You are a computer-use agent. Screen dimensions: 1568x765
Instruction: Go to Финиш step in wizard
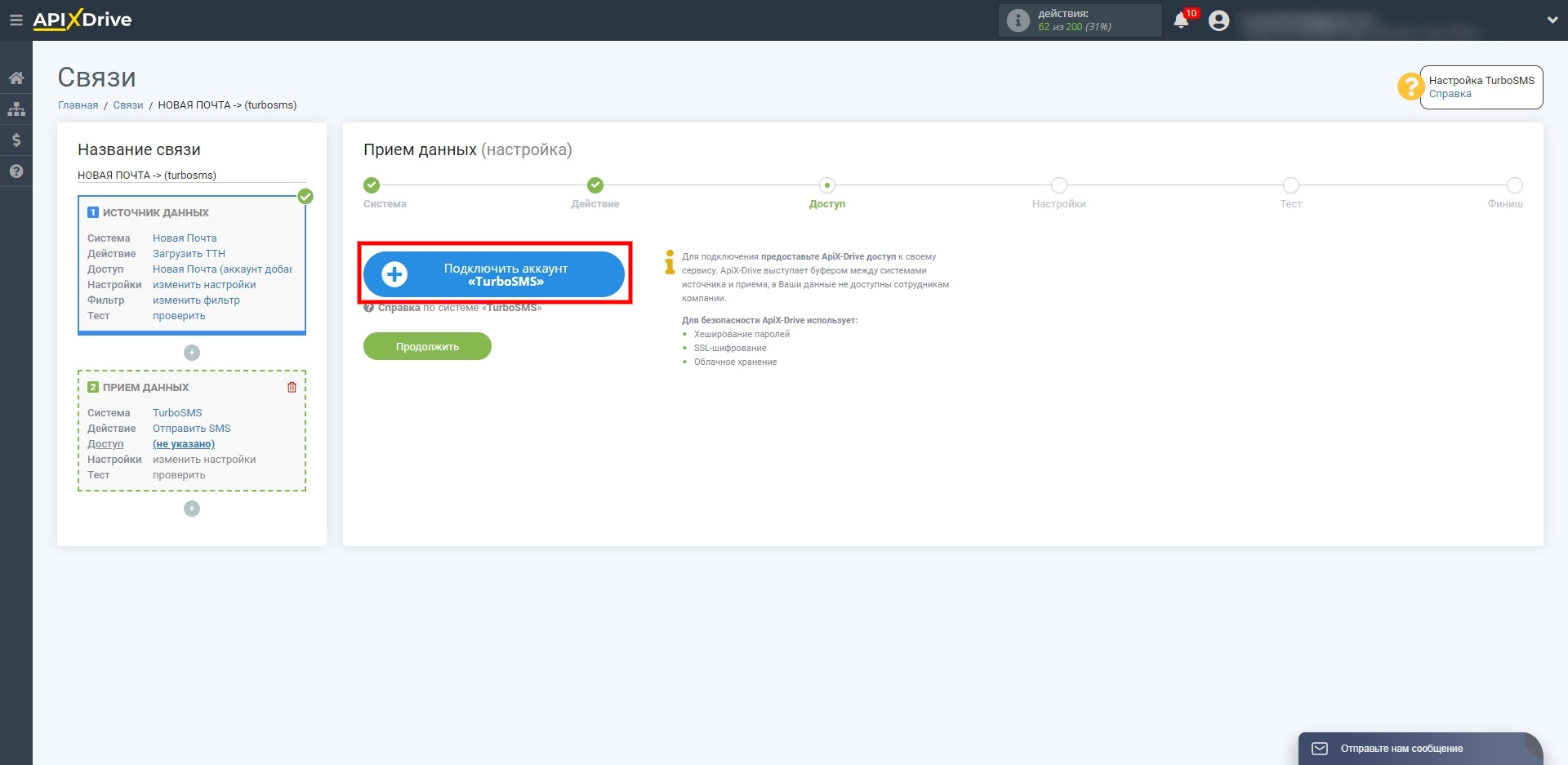click(1514, 185)
